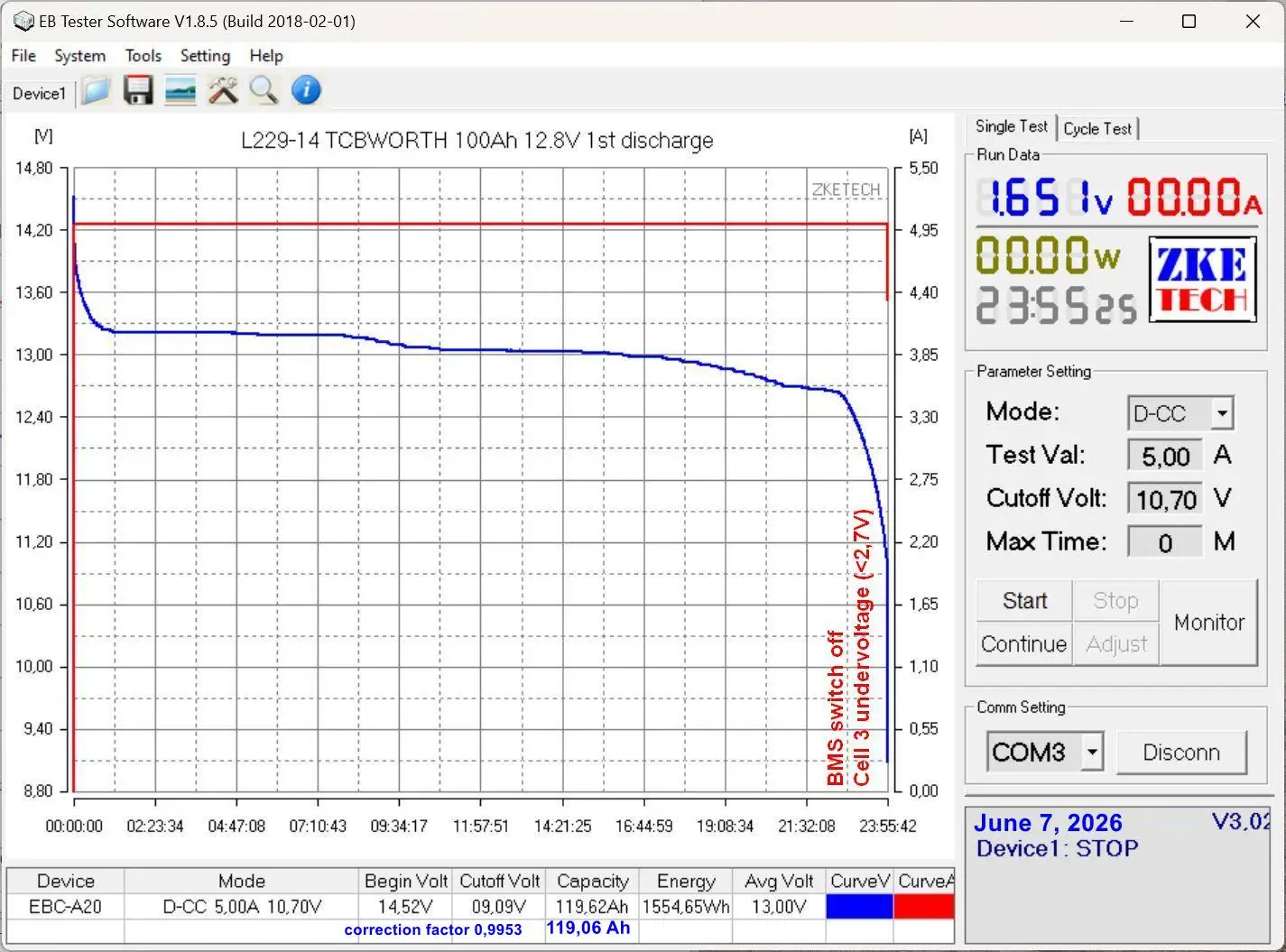This screenshot has width=1286, height=952.
Task: Open the Setting menu
Action: tap(205, 56)
